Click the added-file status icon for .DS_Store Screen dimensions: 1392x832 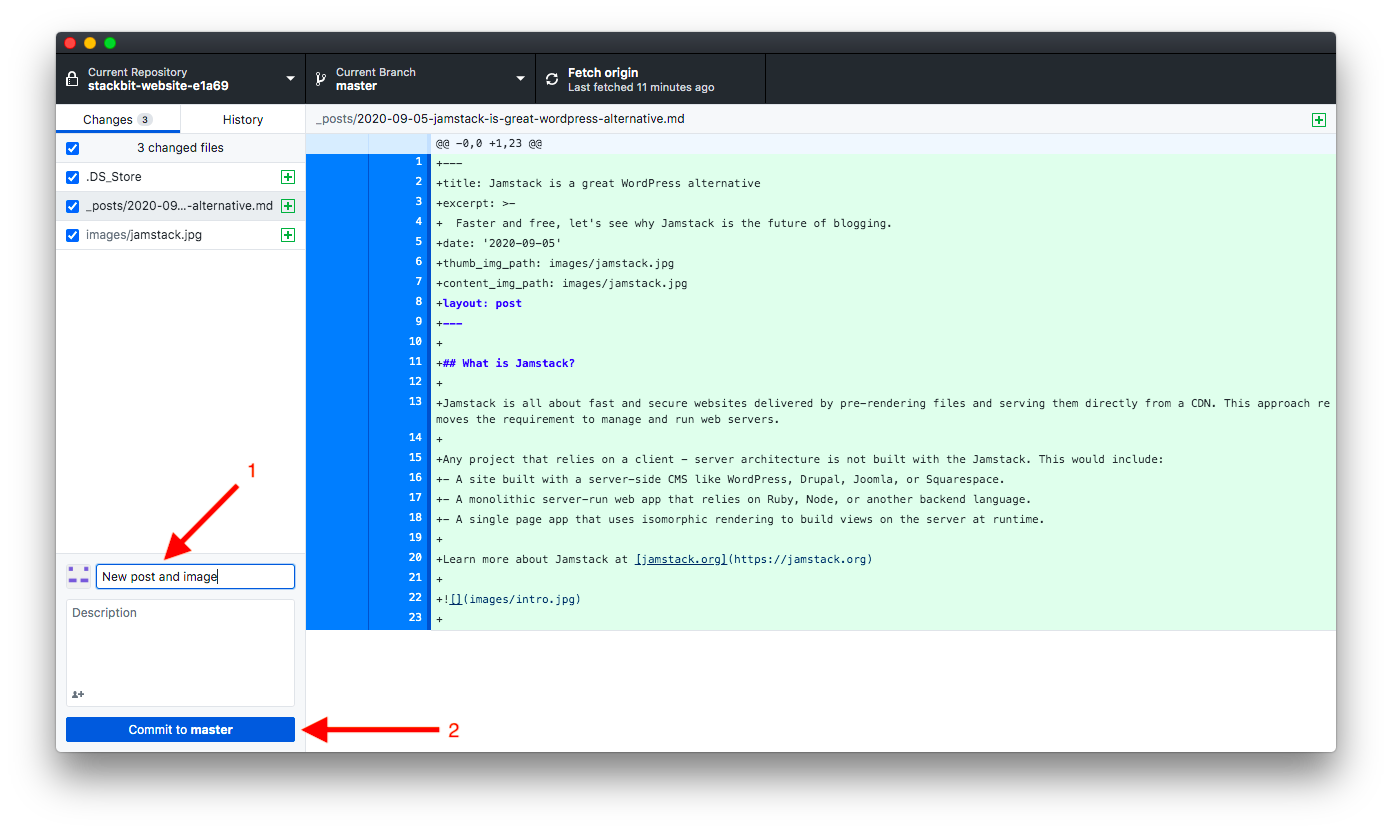(288, 177)
